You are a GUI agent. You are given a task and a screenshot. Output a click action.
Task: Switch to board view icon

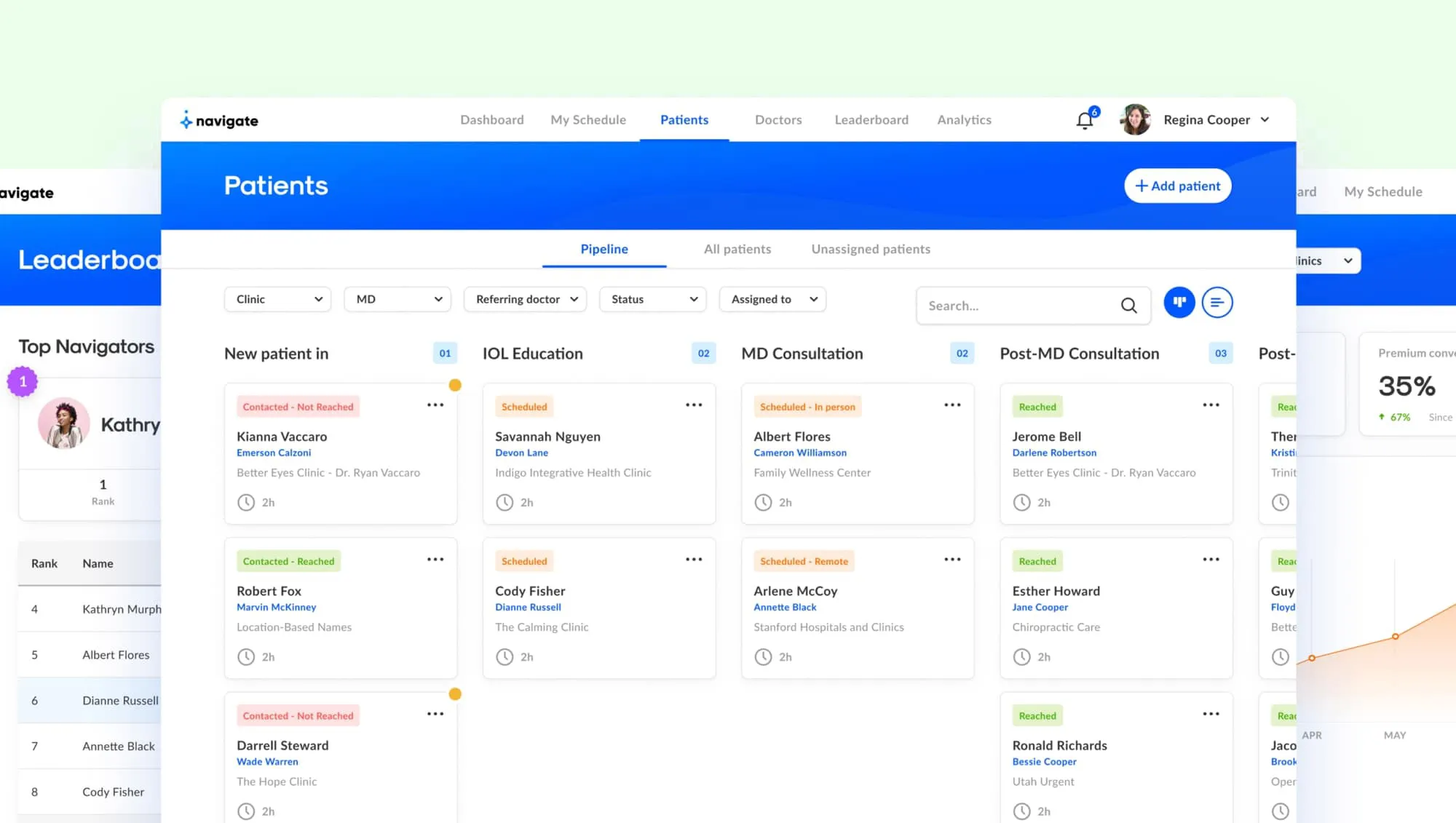(x=1179, y=302)
